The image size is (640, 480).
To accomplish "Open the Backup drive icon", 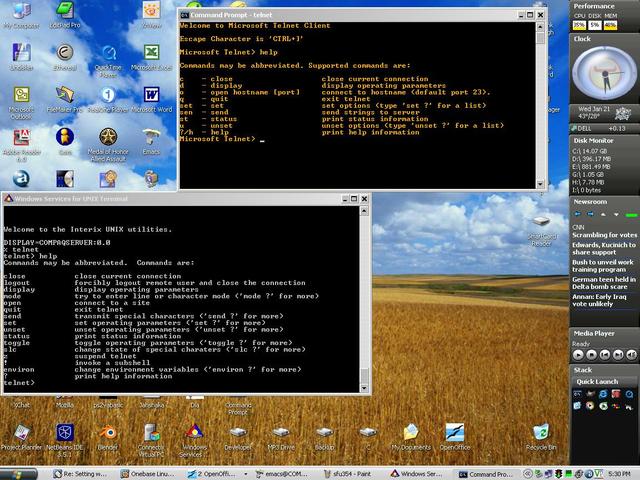I will click(x=324, y=438).
